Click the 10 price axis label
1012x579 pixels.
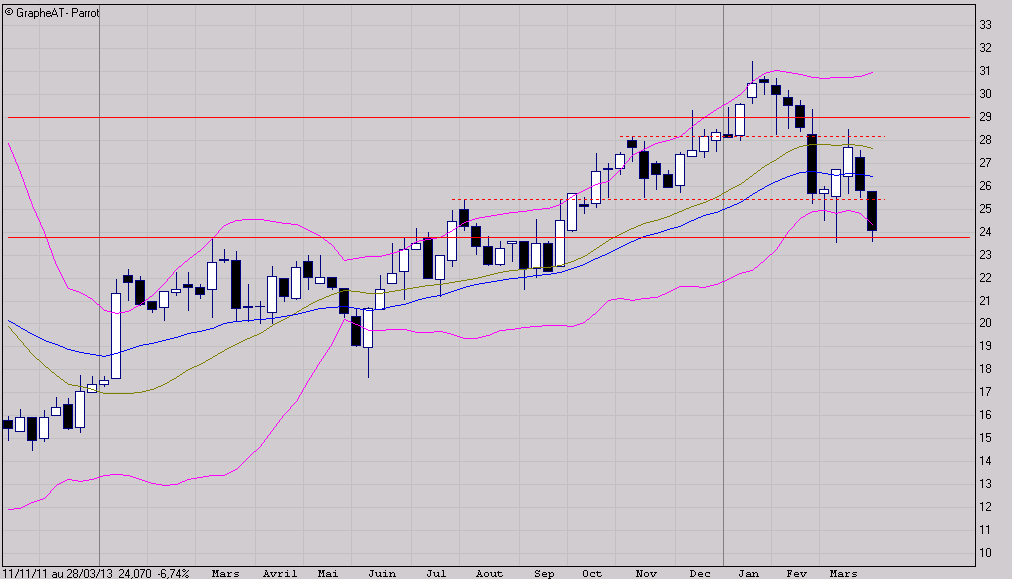coord(986,553)
